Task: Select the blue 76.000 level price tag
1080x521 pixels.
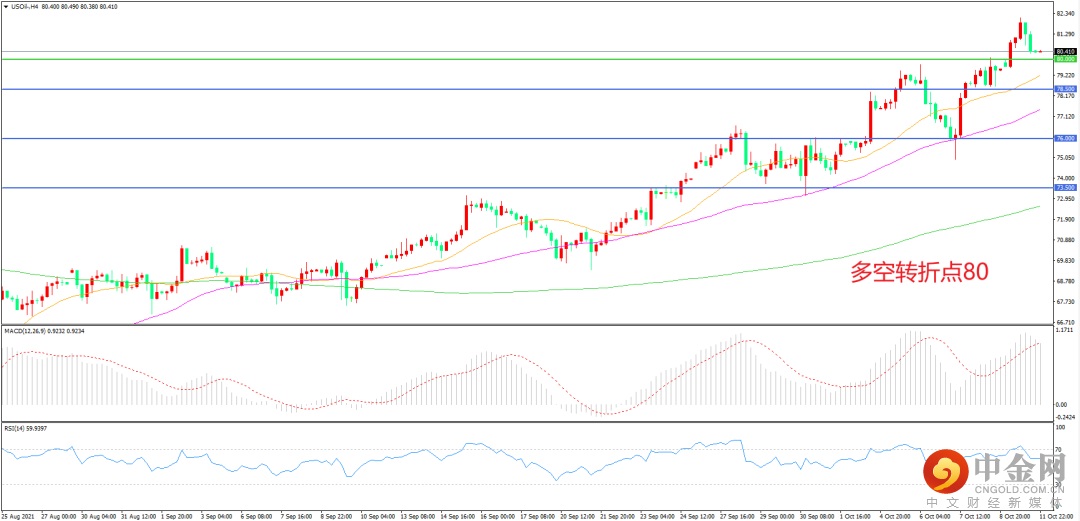Action: tap(1066, 139)
